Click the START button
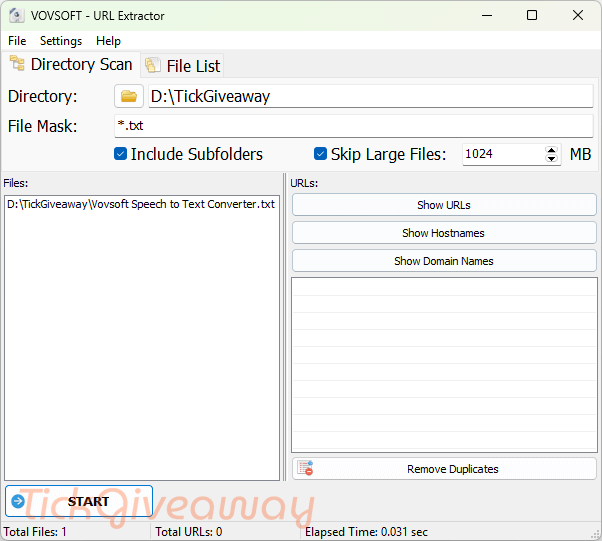This screenshot has width=602, height=541. click(x=79, y=501)
